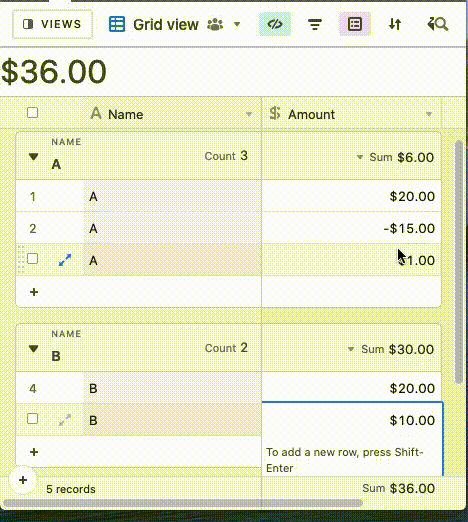Collapse group A using its triangle
Viewport: 468px width, 522px height.
(33, 156)
